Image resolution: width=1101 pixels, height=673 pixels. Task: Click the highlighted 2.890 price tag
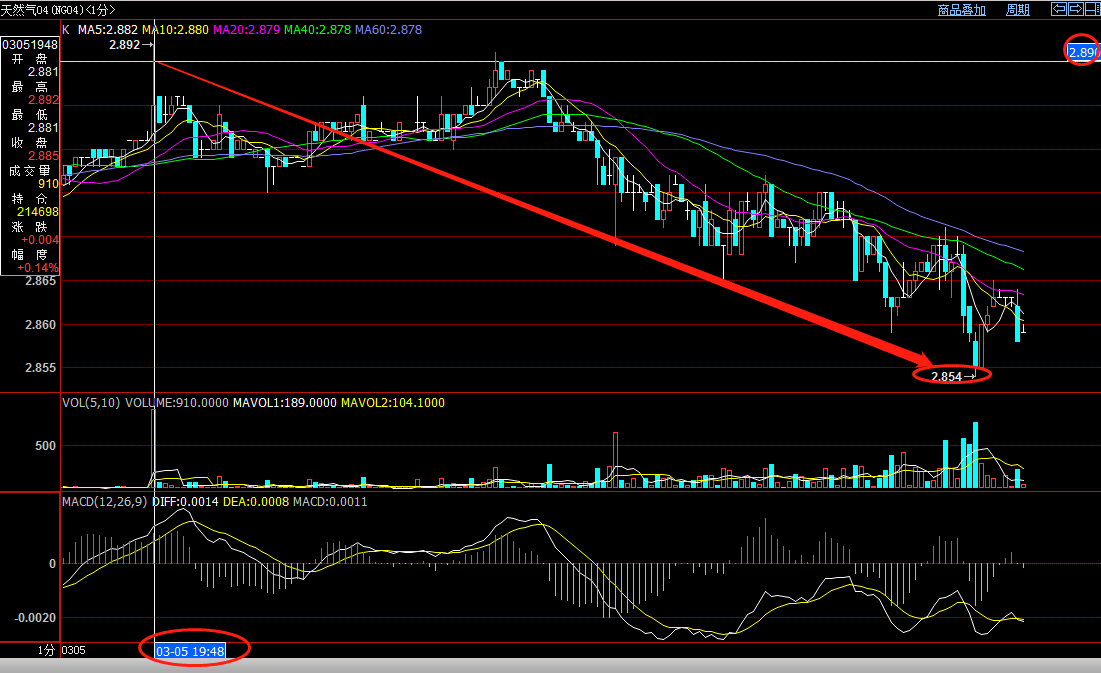click(x=1083, y=52)
